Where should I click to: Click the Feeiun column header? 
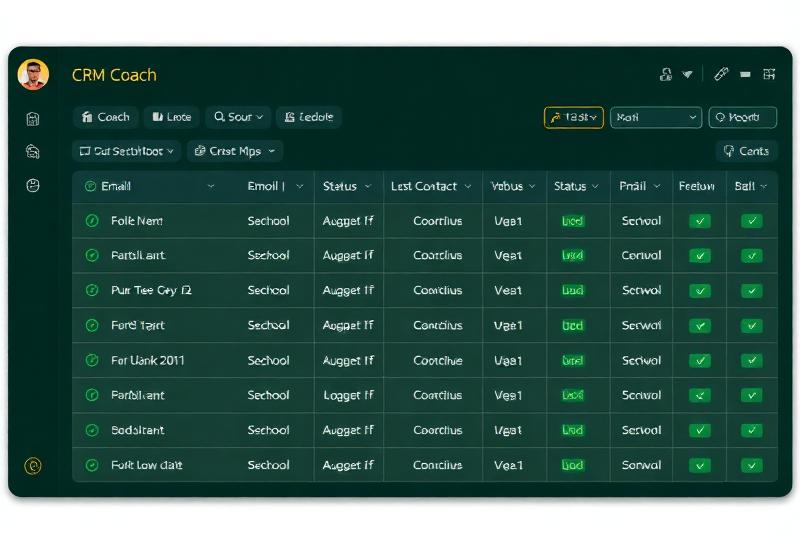pos(696,186)
